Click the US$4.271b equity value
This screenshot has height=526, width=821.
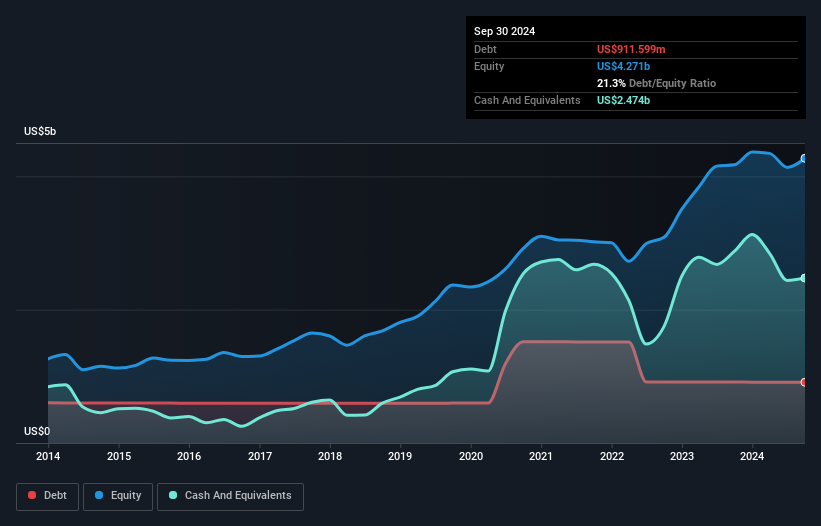coord(623,66)
